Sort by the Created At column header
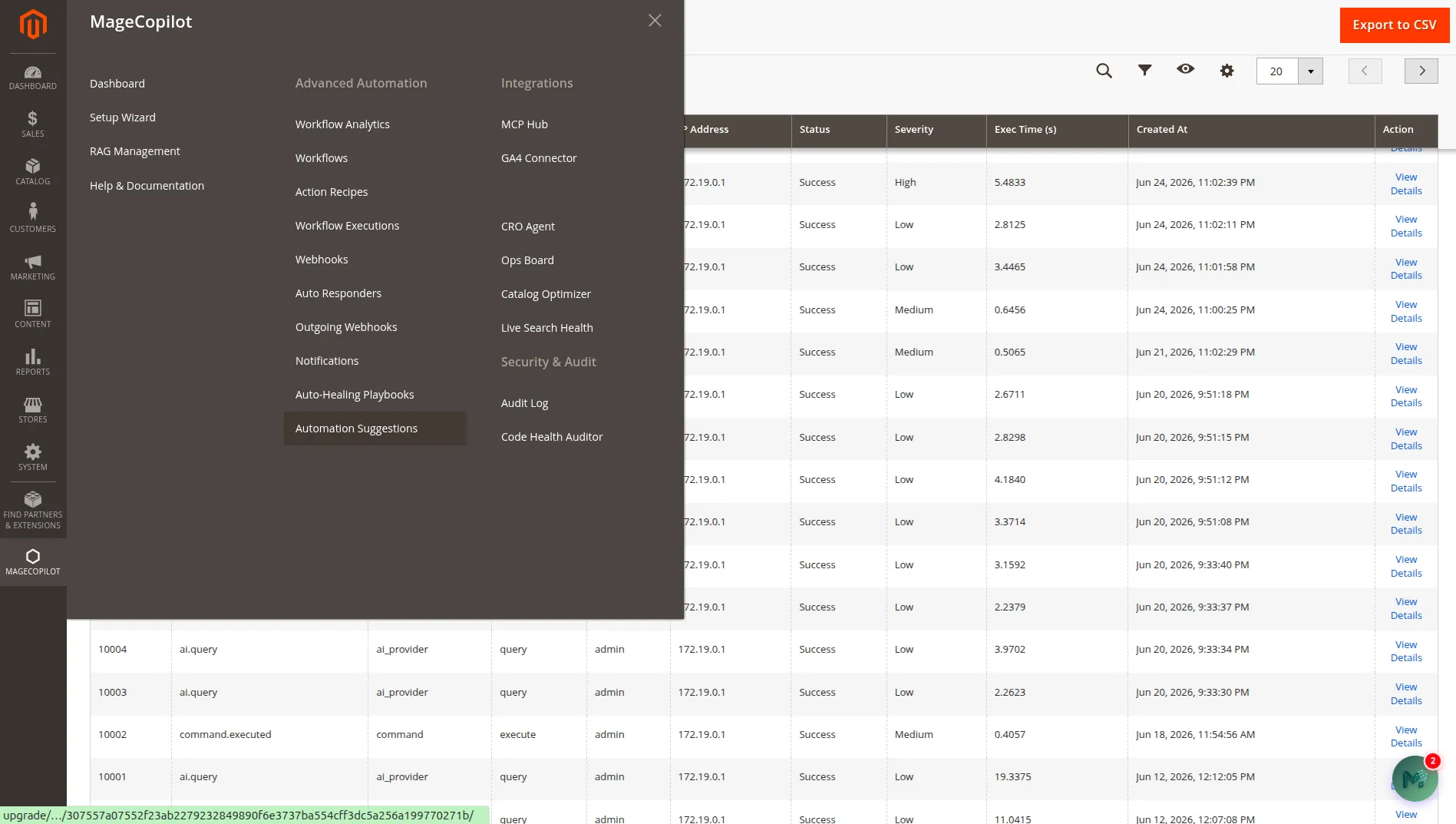Viewport: 1456px width, 824px height. coord(1251,130)
